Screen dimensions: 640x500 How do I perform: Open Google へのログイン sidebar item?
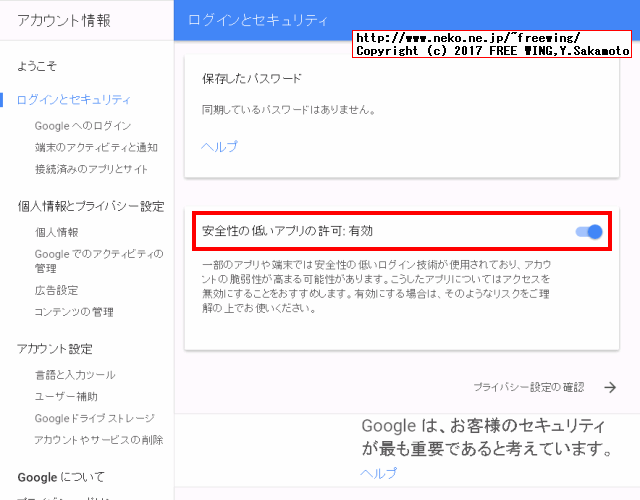[x=83, y=126]
